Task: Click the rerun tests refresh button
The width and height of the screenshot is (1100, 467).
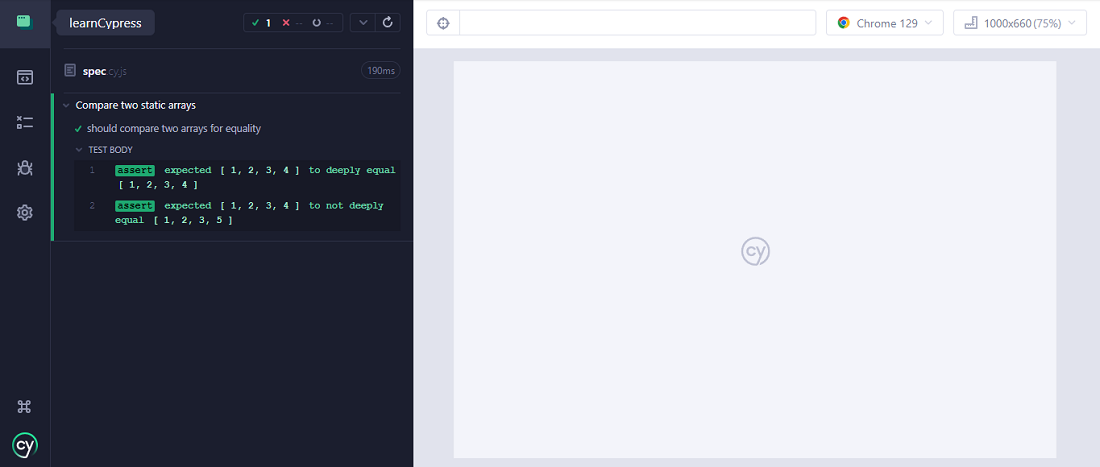Action: click(x=388, y=22)
